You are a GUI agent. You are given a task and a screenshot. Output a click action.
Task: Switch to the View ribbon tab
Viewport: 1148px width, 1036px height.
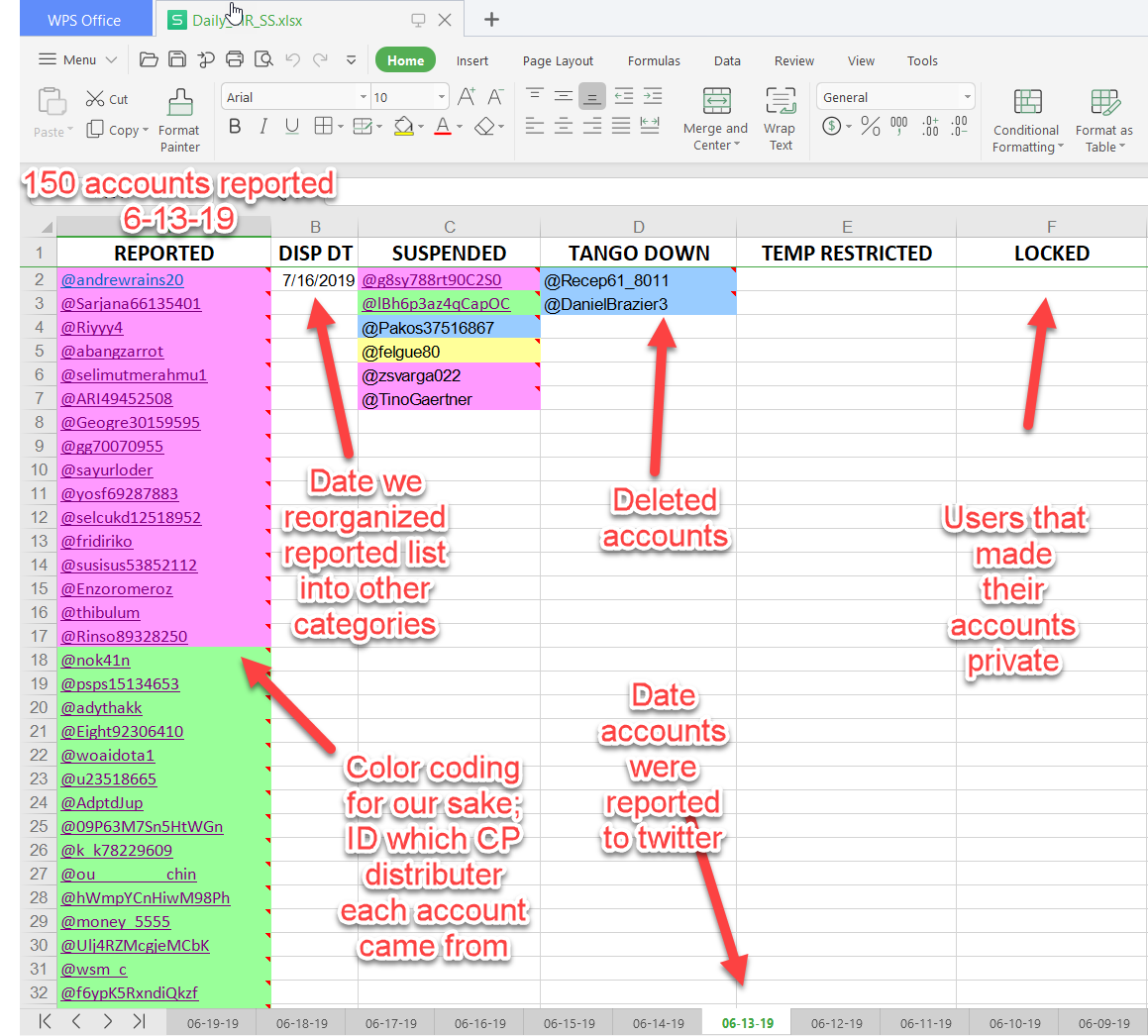pos(861,60)
